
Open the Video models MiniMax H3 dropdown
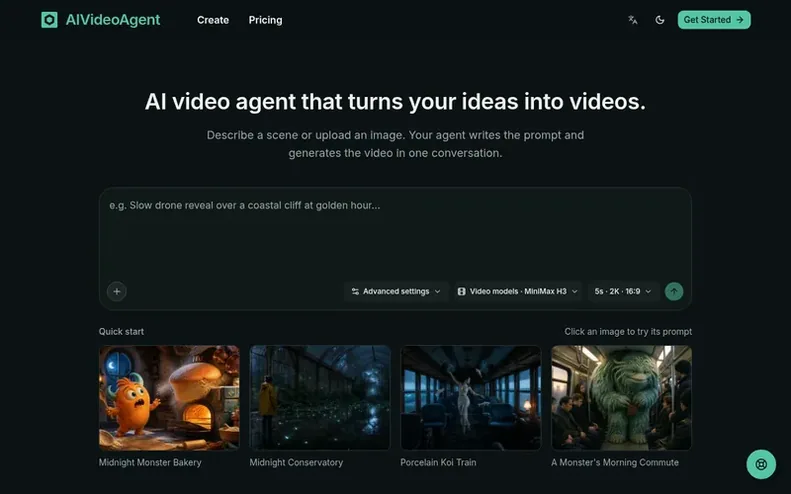tap(518, 291)
